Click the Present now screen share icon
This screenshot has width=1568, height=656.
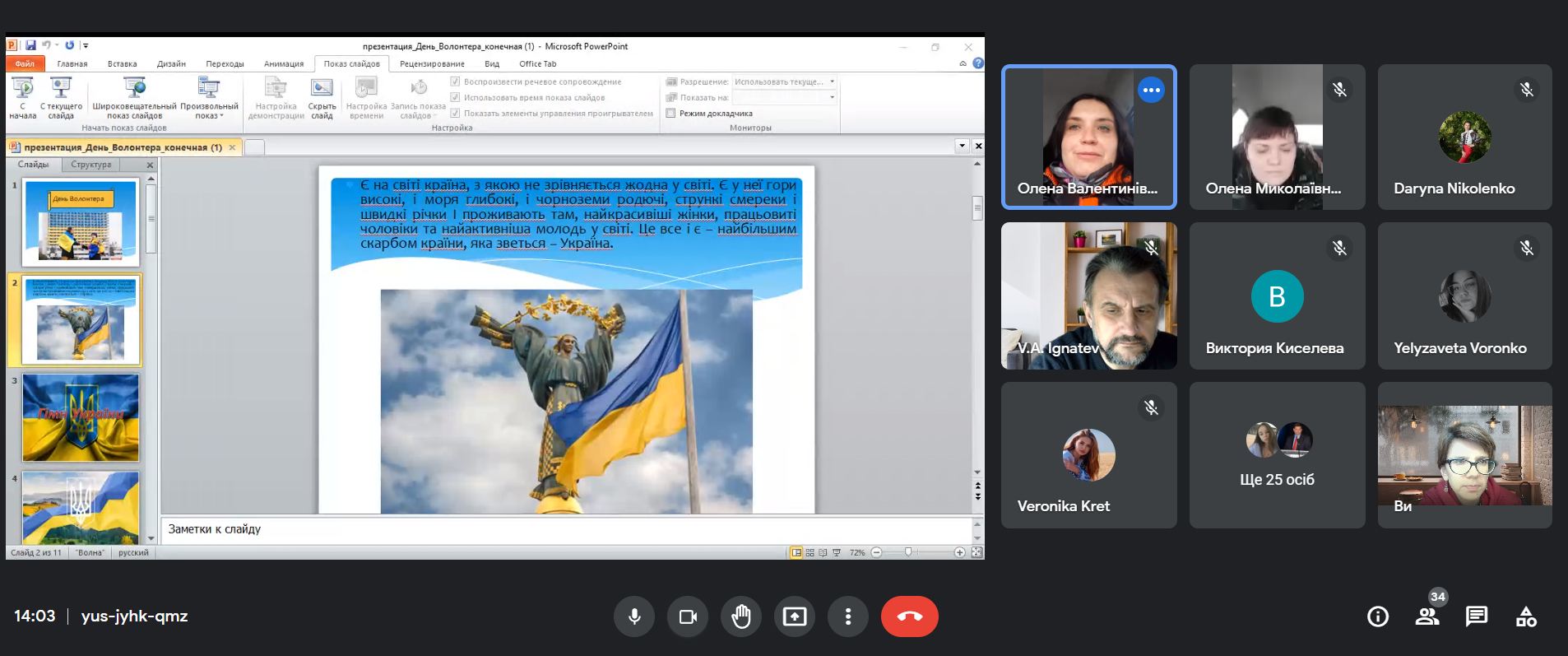tap(795, 616)
